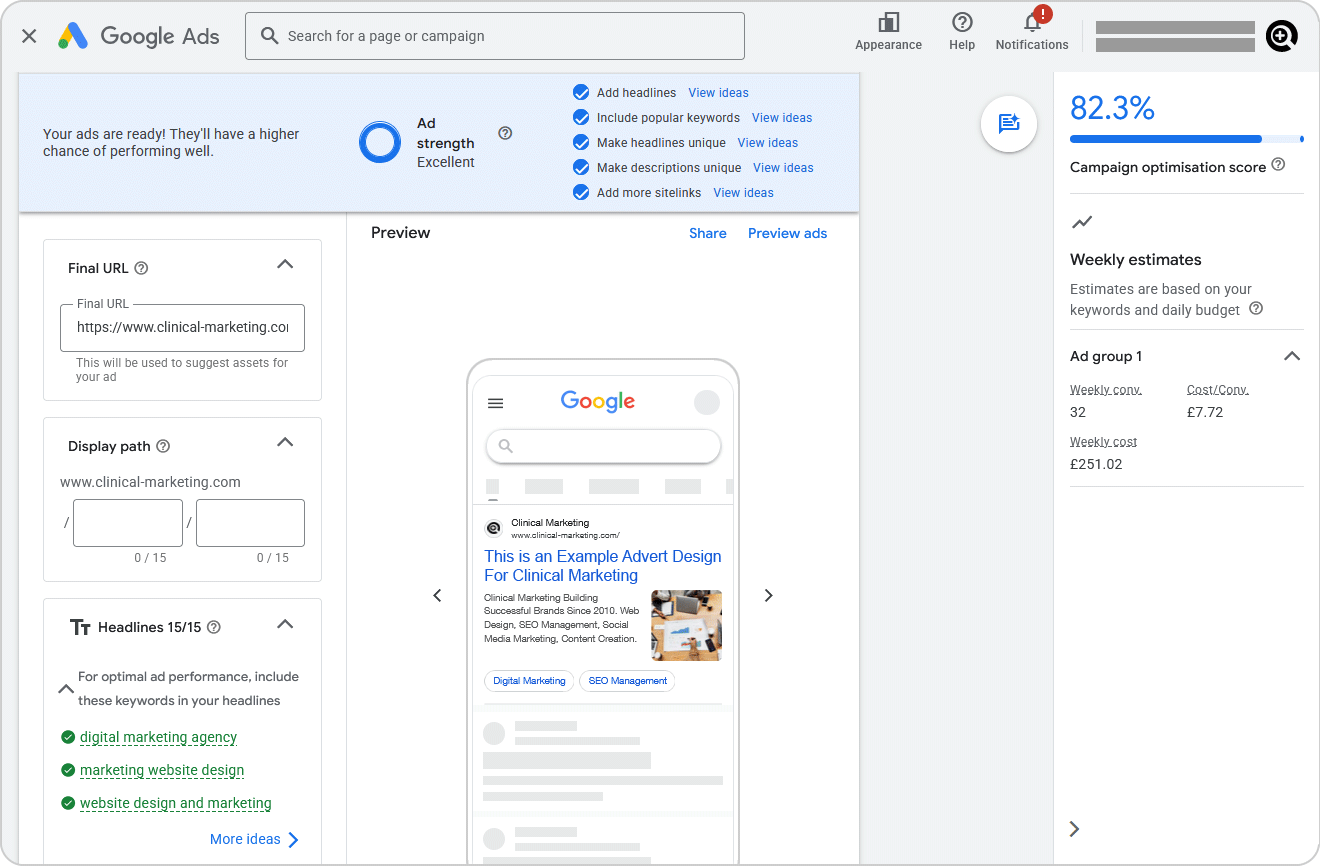Show the next ad preview arrow
This screenshot has height=866, width=1320.
pos(768,595)
